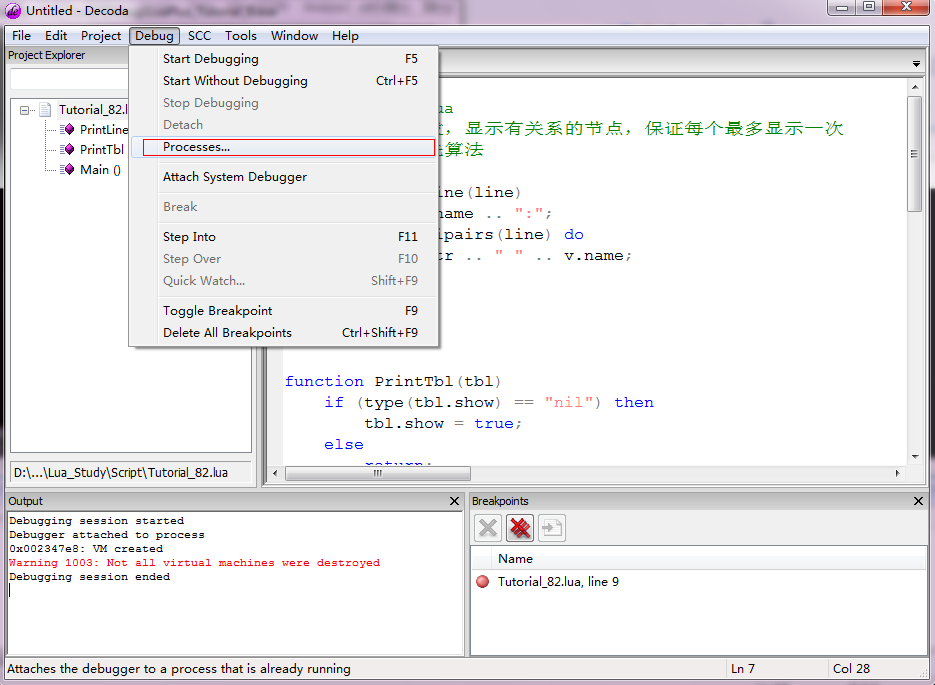
Task: Select Tutorial_82 file in project tree
Action: coord(93,110)
